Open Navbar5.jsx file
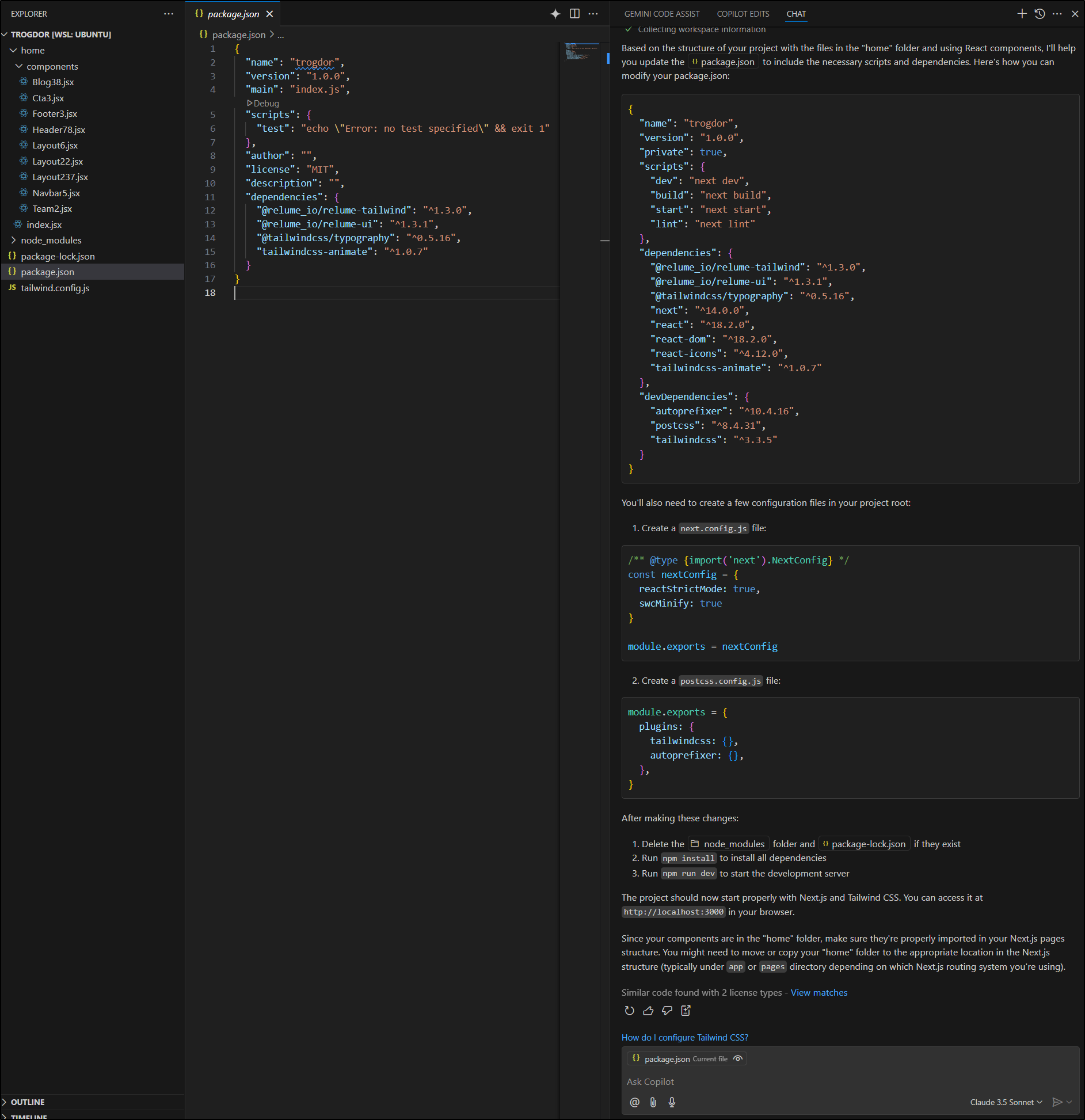 tap(56, 193)
